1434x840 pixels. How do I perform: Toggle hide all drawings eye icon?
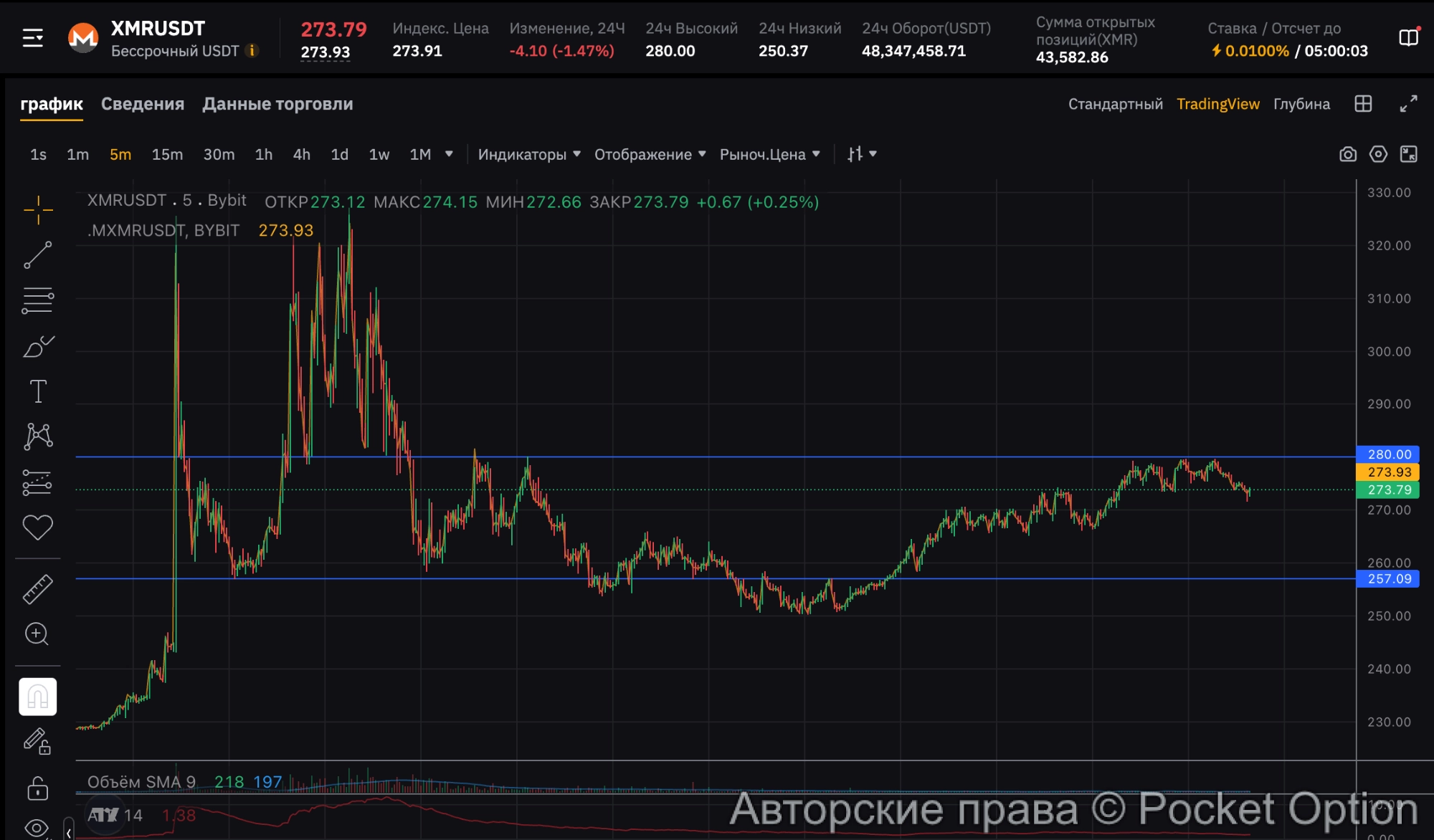point(37,828)
